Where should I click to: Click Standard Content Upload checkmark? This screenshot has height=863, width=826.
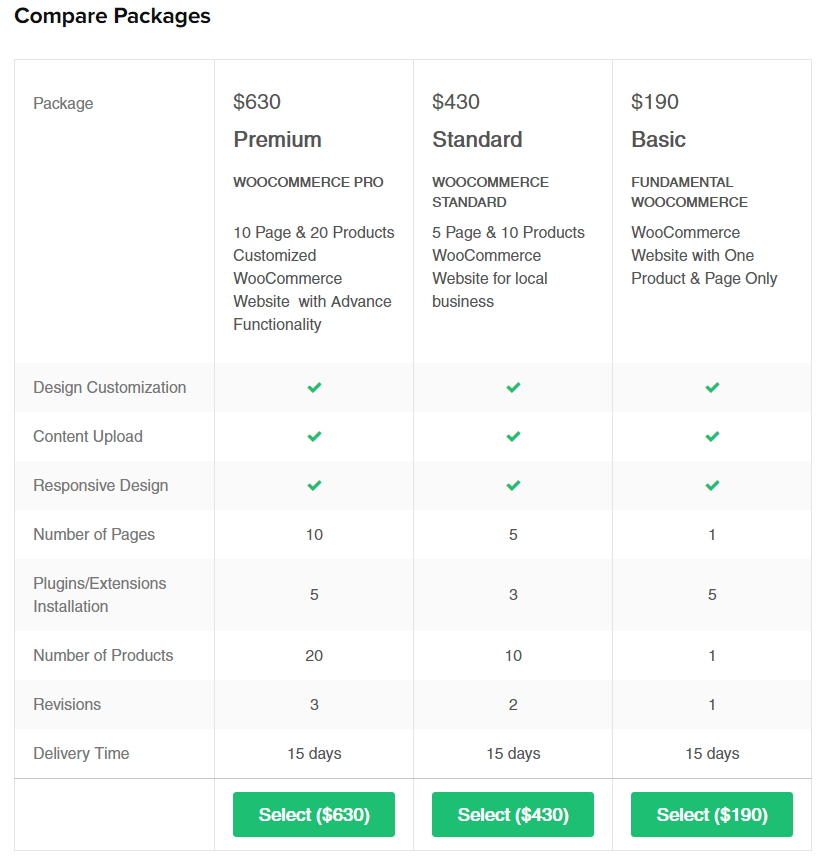pos(513,436)
